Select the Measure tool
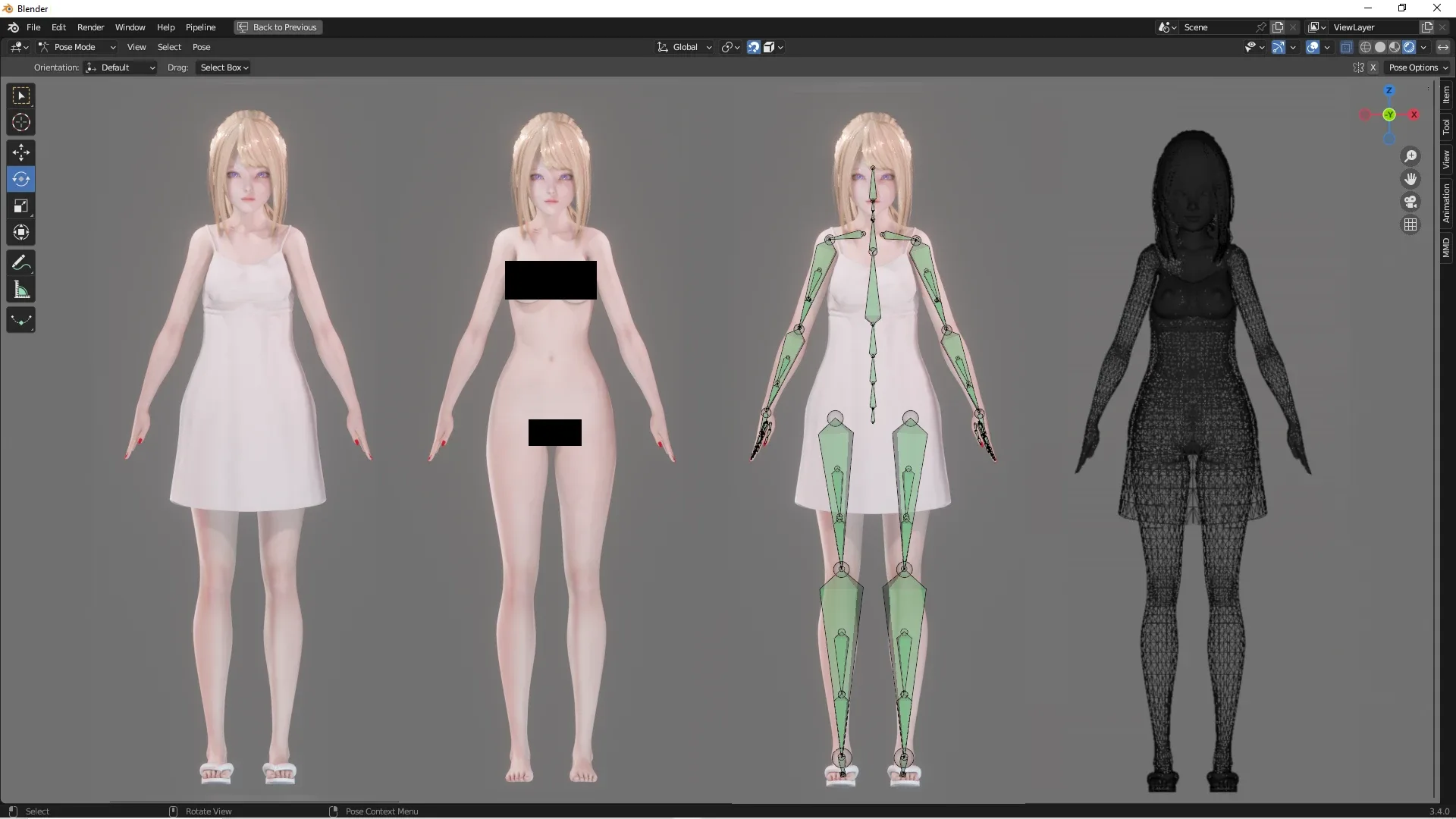This screenshot has height=819, width=1456. [x=20, y=290]
